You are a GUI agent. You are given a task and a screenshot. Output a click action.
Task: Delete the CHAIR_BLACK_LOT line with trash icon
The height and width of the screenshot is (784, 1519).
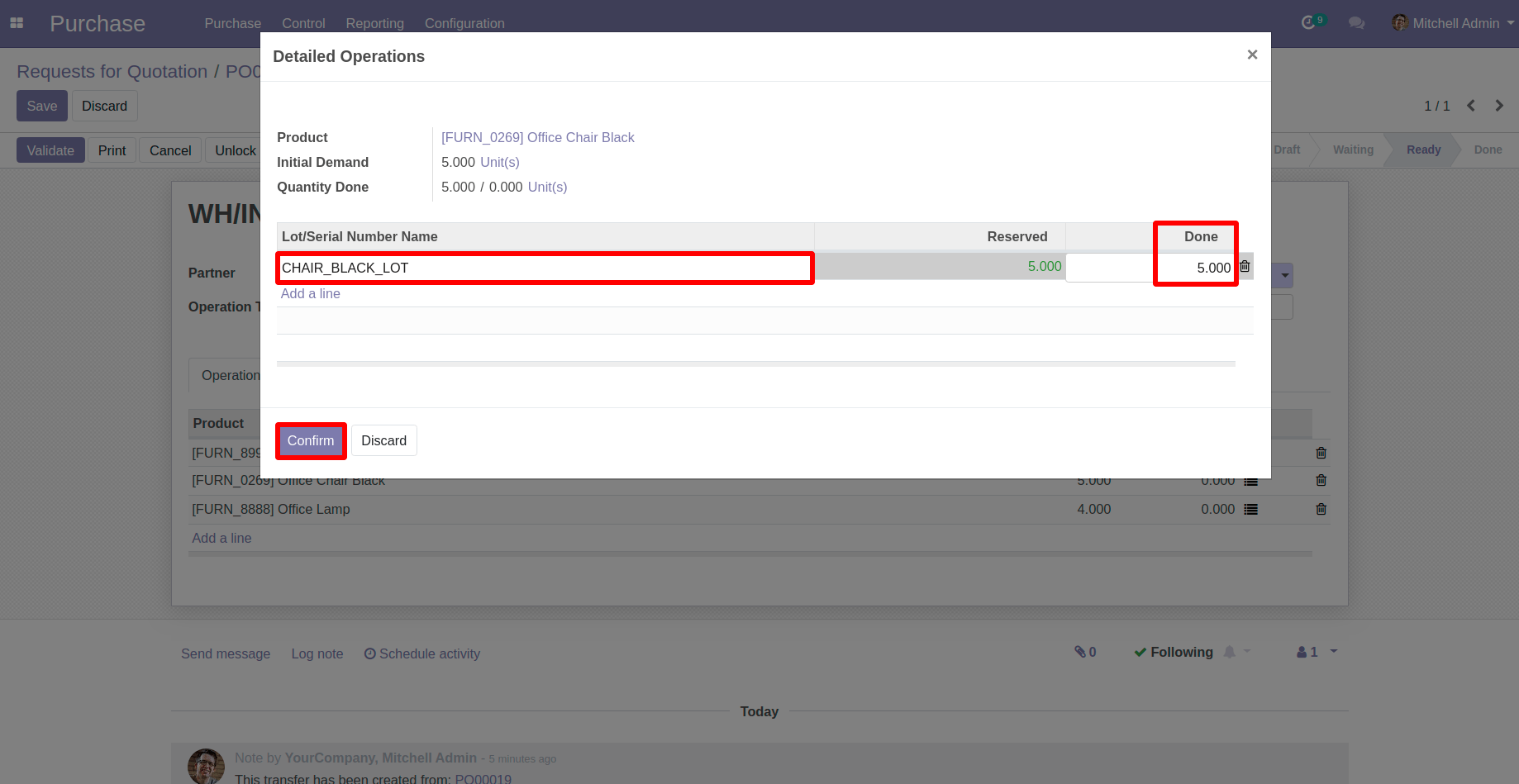1245,266
